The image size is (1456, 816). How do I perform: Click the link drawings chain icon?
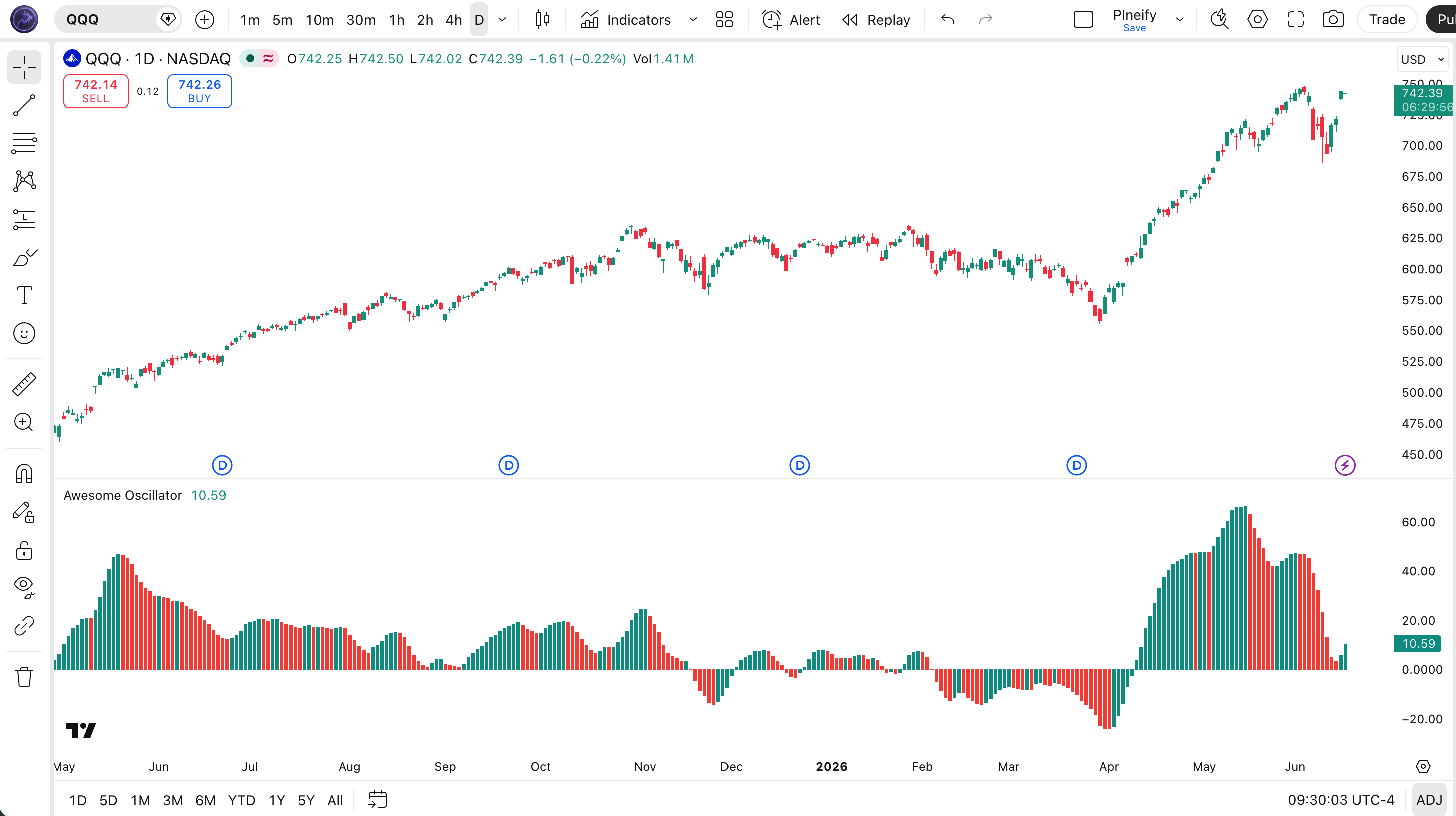(x=24, y=626)
